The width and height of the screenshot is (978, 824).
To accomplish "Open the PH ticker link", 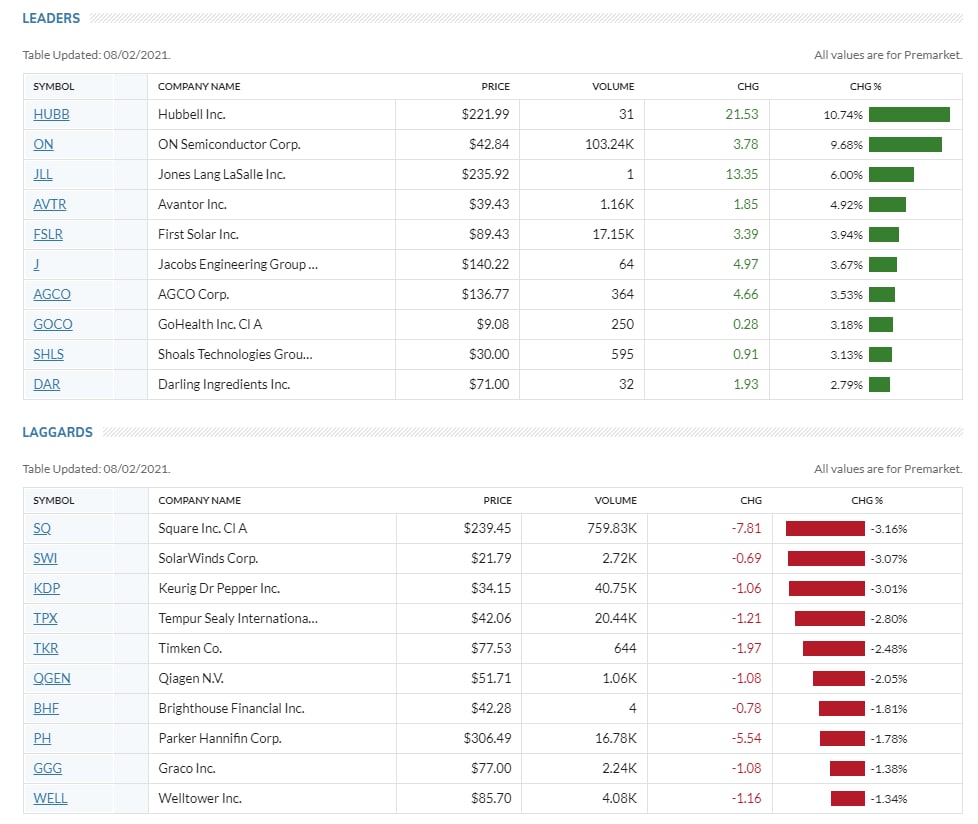I will 42,738.
